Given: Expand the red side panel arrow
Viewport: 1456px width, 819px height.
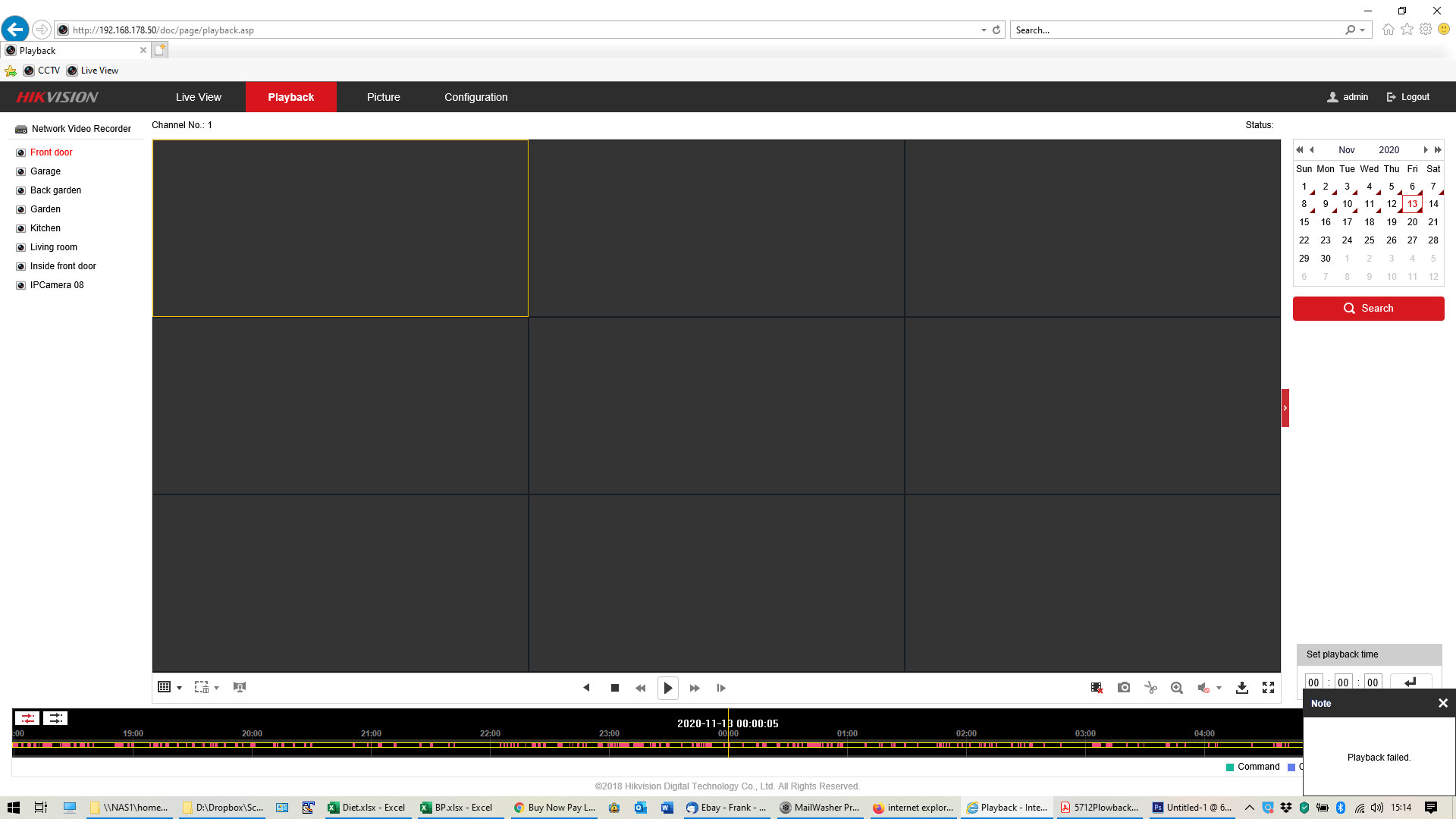Looking at the screenshot, I should click(x=1285, y=408).
